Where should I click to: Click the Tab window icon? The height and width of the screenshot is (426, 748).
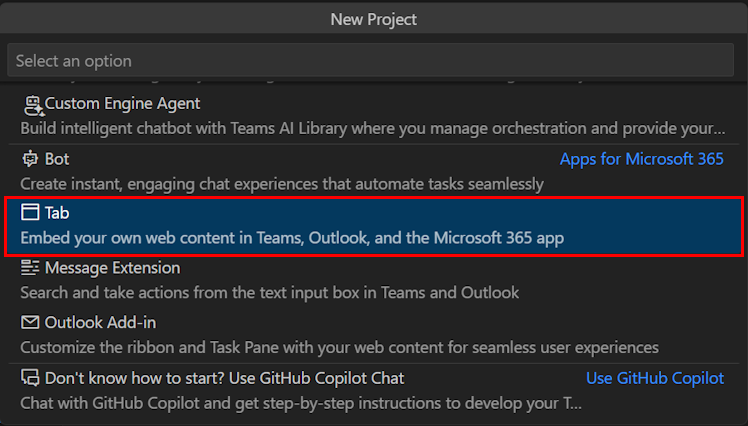[x=30, y=212]
